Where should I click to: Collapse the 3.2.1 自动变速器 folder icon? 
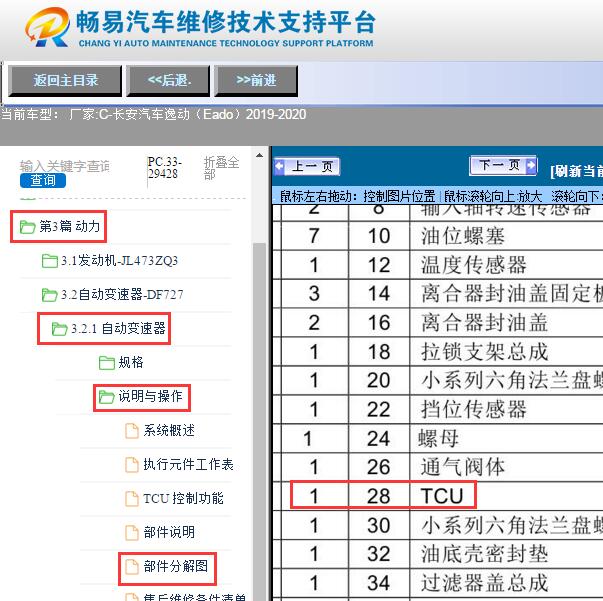pos(60,329)
